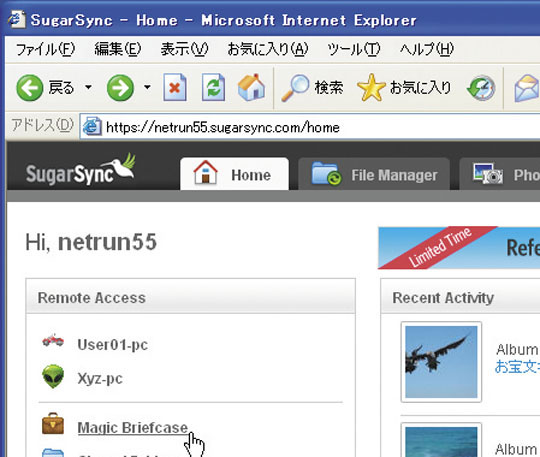Click the green alien icon beside Xyz-pc
This screenshot has width=540, height=457.
pos(53,376)
